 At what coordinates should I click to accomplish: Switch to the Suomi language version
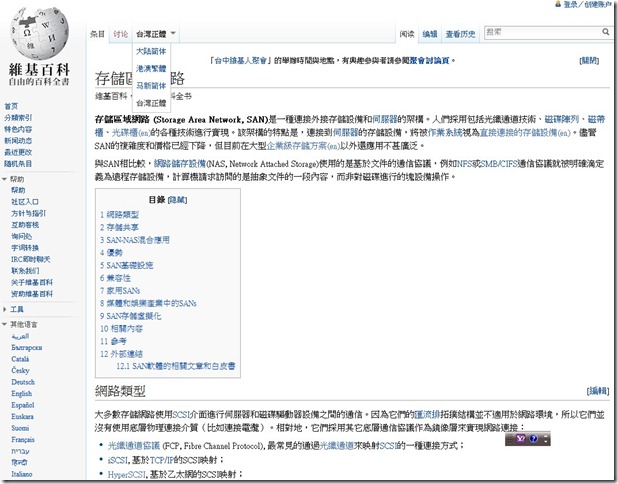pos(20,428)
